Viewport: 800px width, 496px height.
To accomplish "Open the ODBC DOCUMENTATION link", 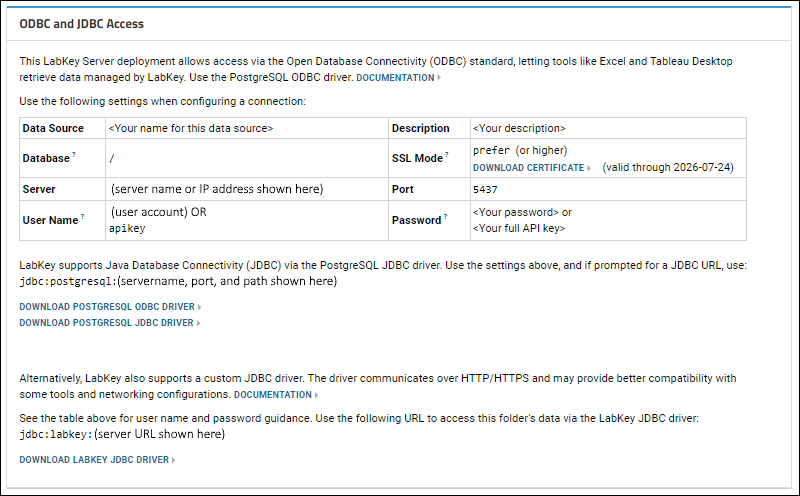I will coord(395,78).
